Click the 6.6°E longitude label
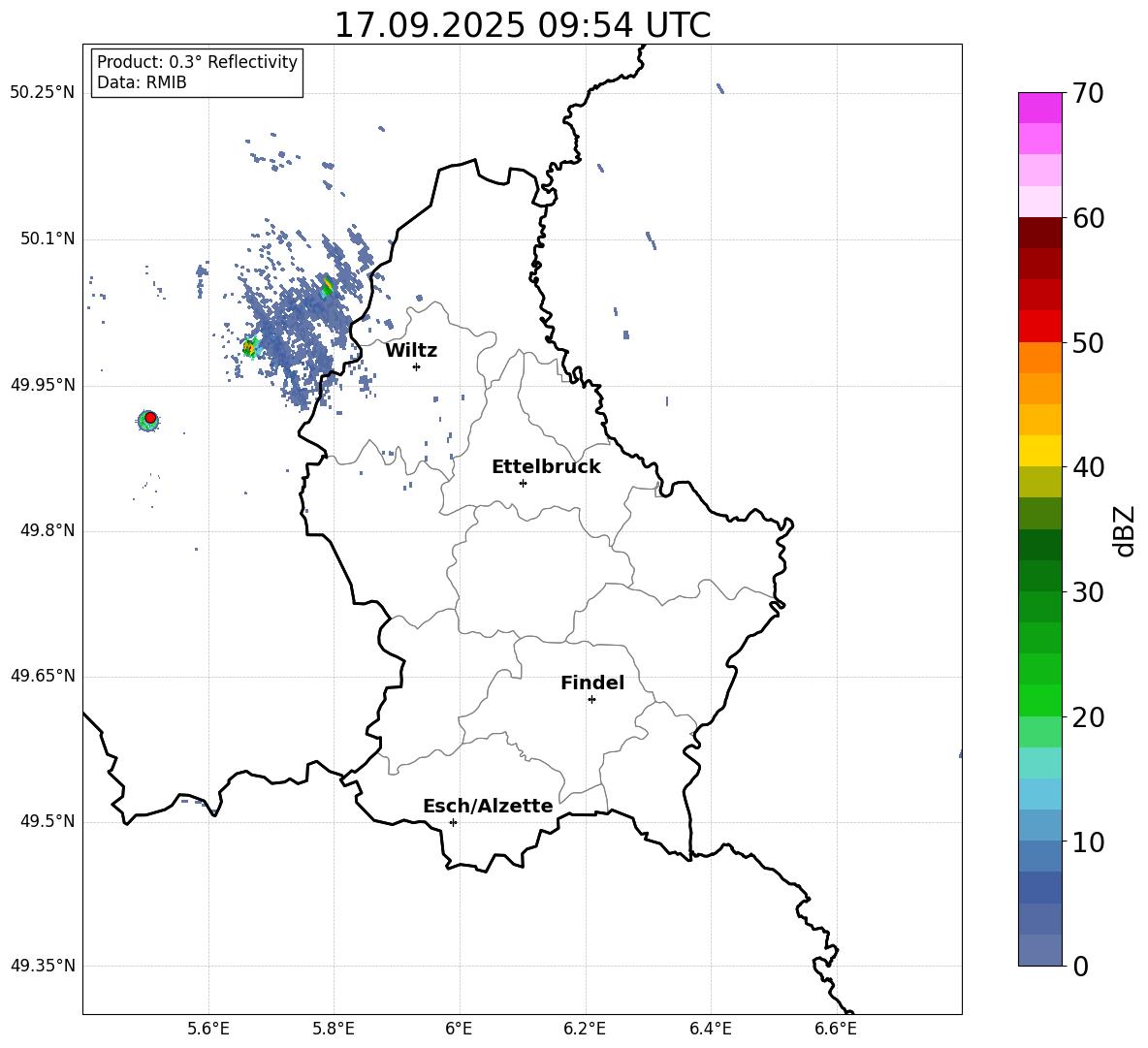Viewport: 1148px width, 1048px height. 836,1029
